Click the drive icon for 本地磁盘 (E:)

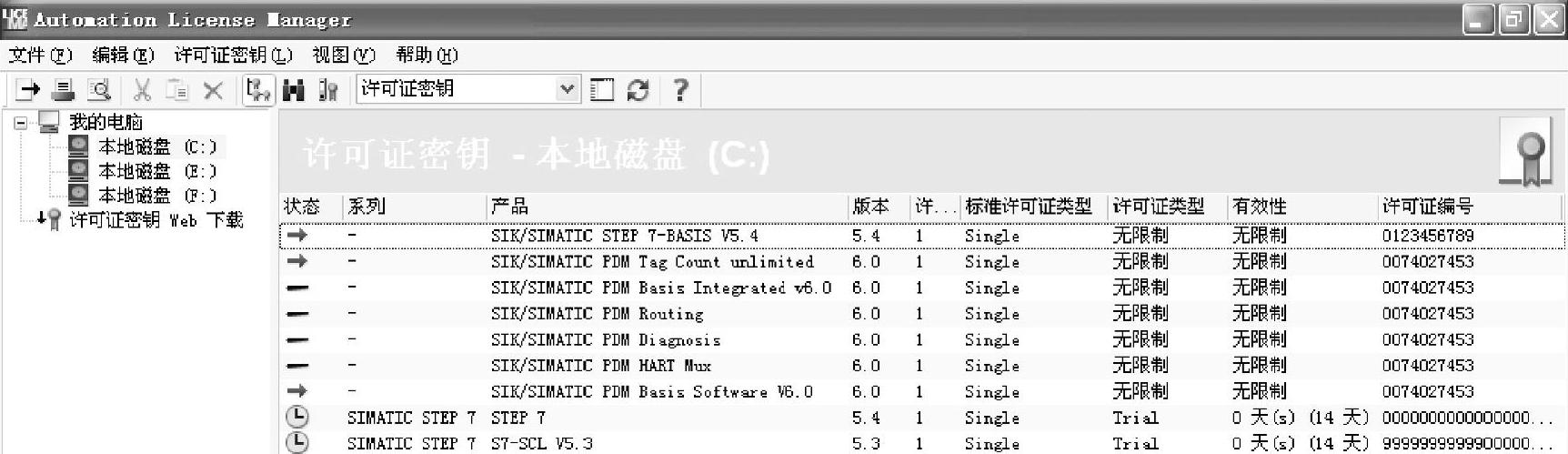79,171
